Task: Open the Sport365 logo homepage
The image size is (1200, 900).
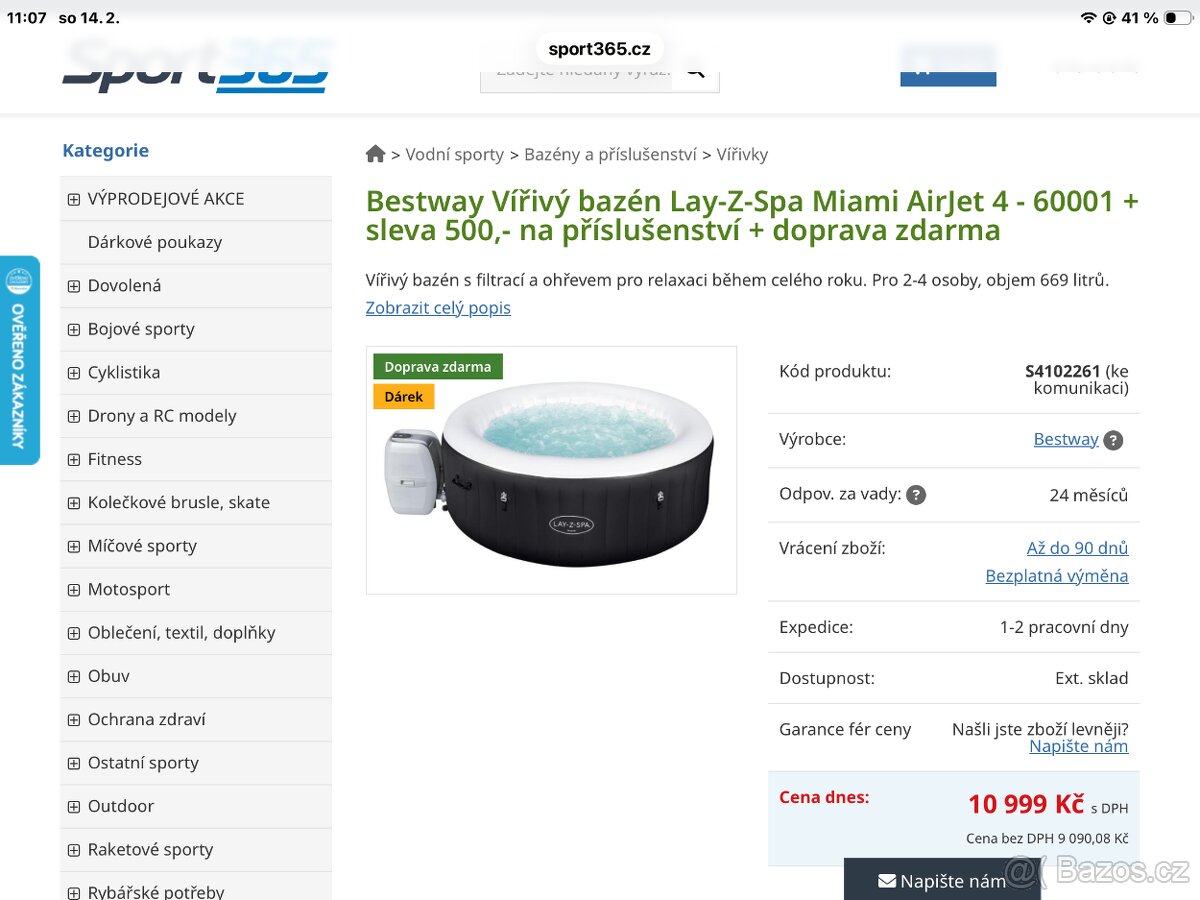Action: click(198, 67)
